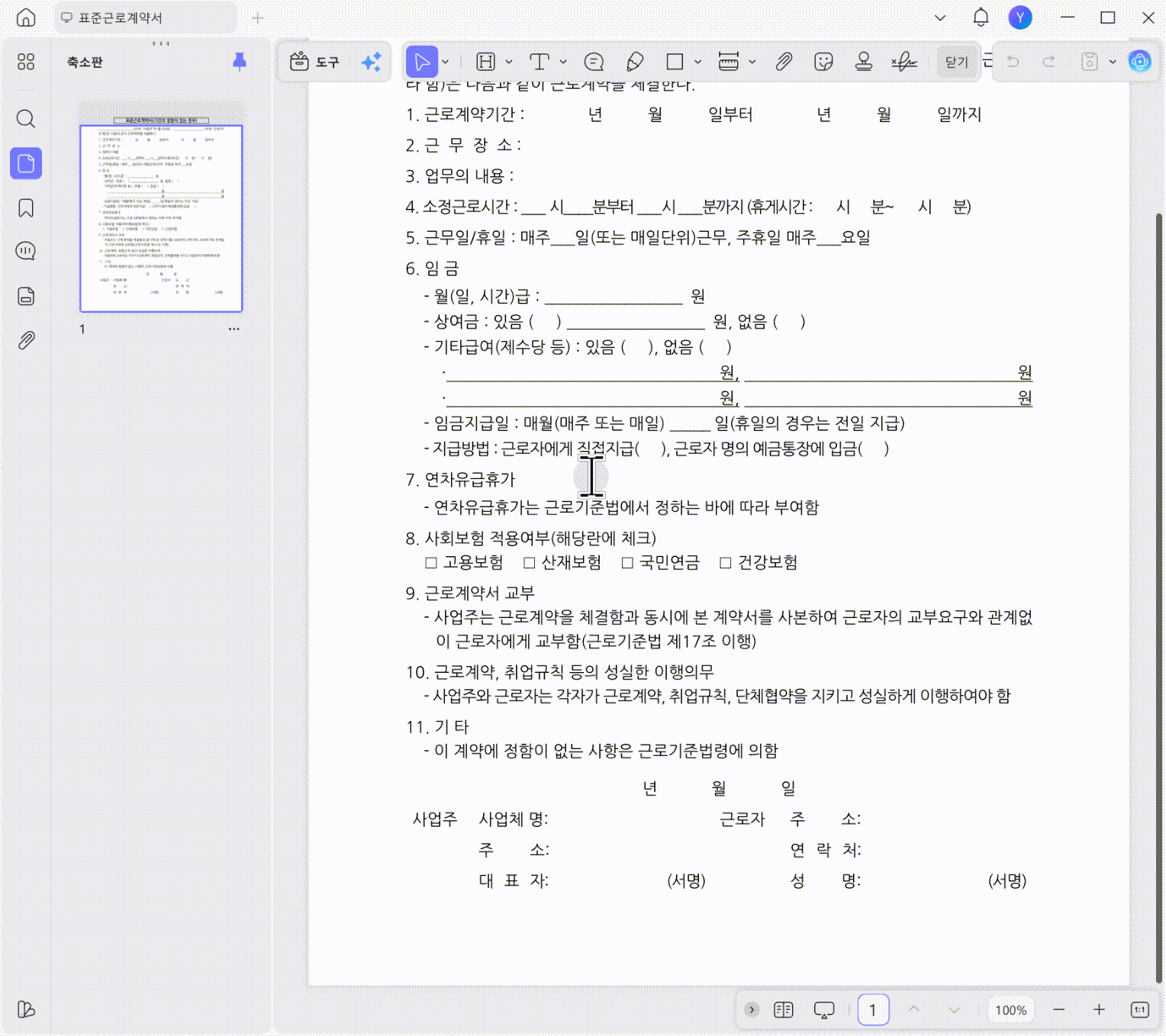Viewport: 1166px width, 1036px height.
Task: Expand the text tool dropdown arrow
Action: (x=563, y=62)
